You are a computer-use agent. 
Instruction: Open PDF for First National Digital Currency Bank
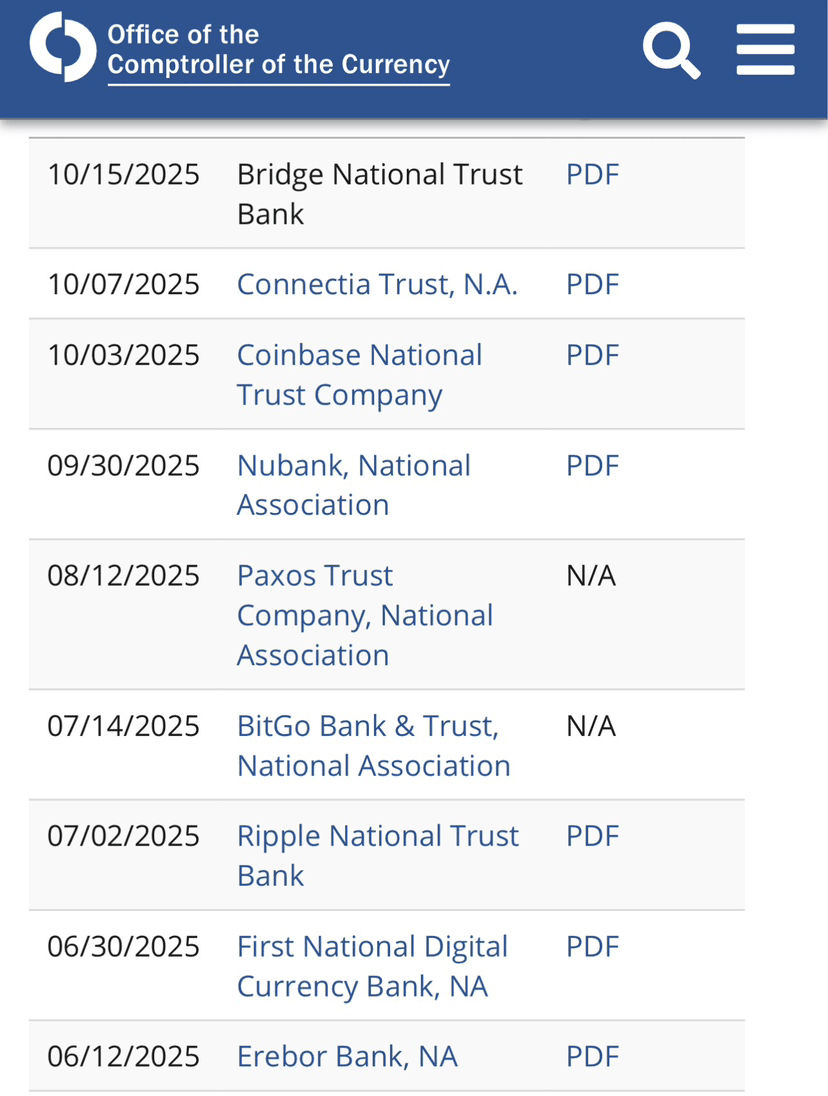(593, 946)
